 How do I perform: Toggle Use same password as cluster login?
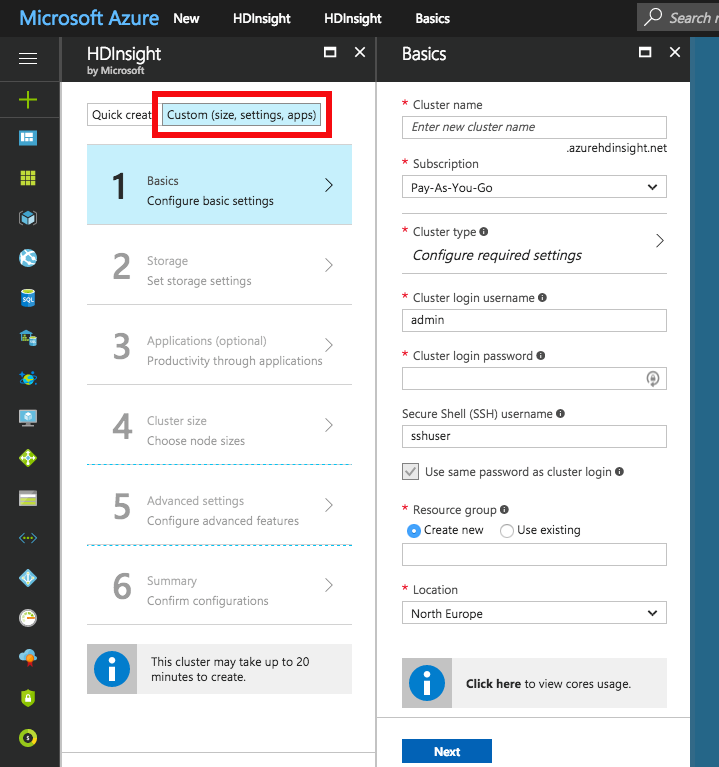(x=410, y=472)
